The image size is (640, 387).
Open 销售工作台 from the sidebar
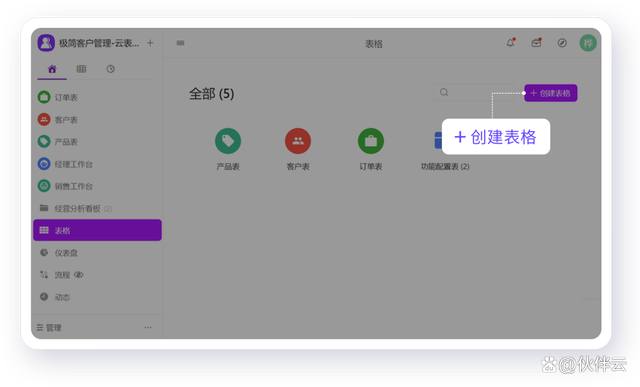click(x=97, y=186)
